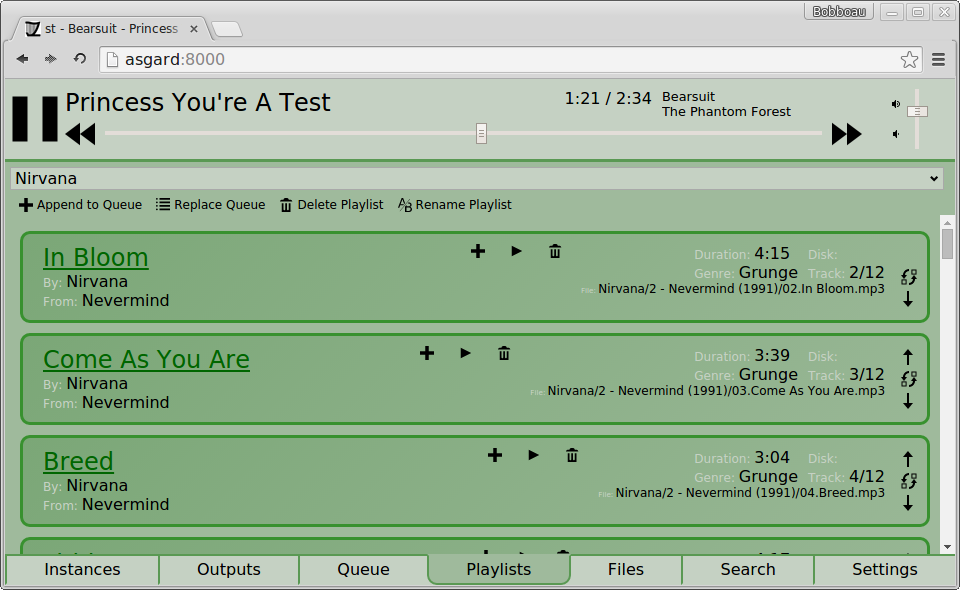Switch to the Files tab
Viewport: 960px width, 590px height.
point(626,570)
